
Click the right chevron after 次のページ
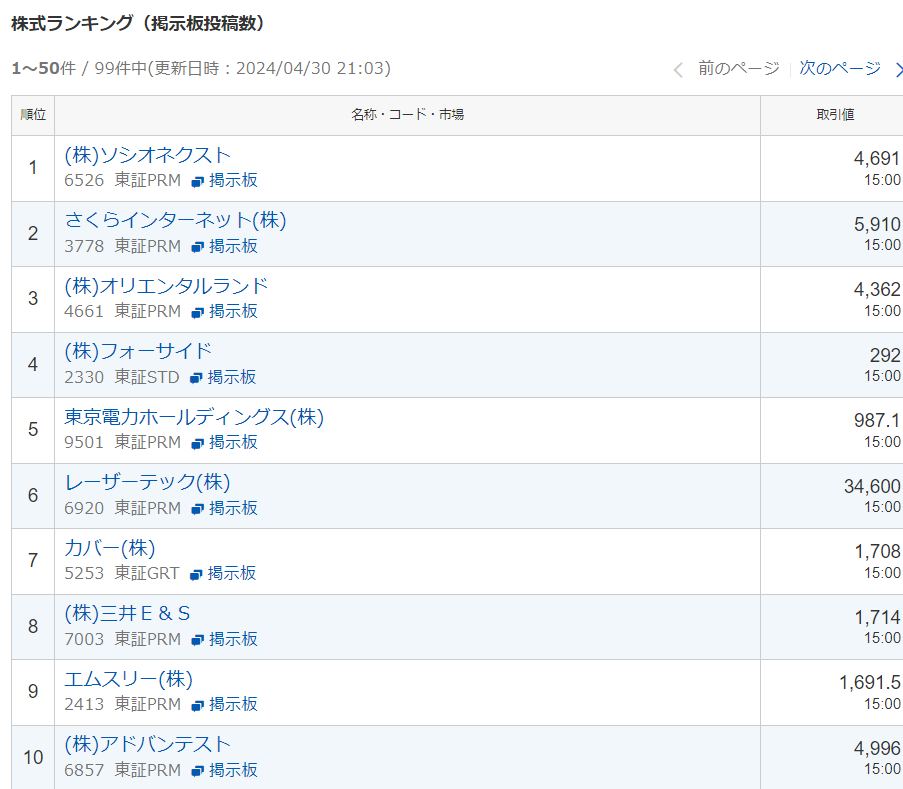coord(898,70)
